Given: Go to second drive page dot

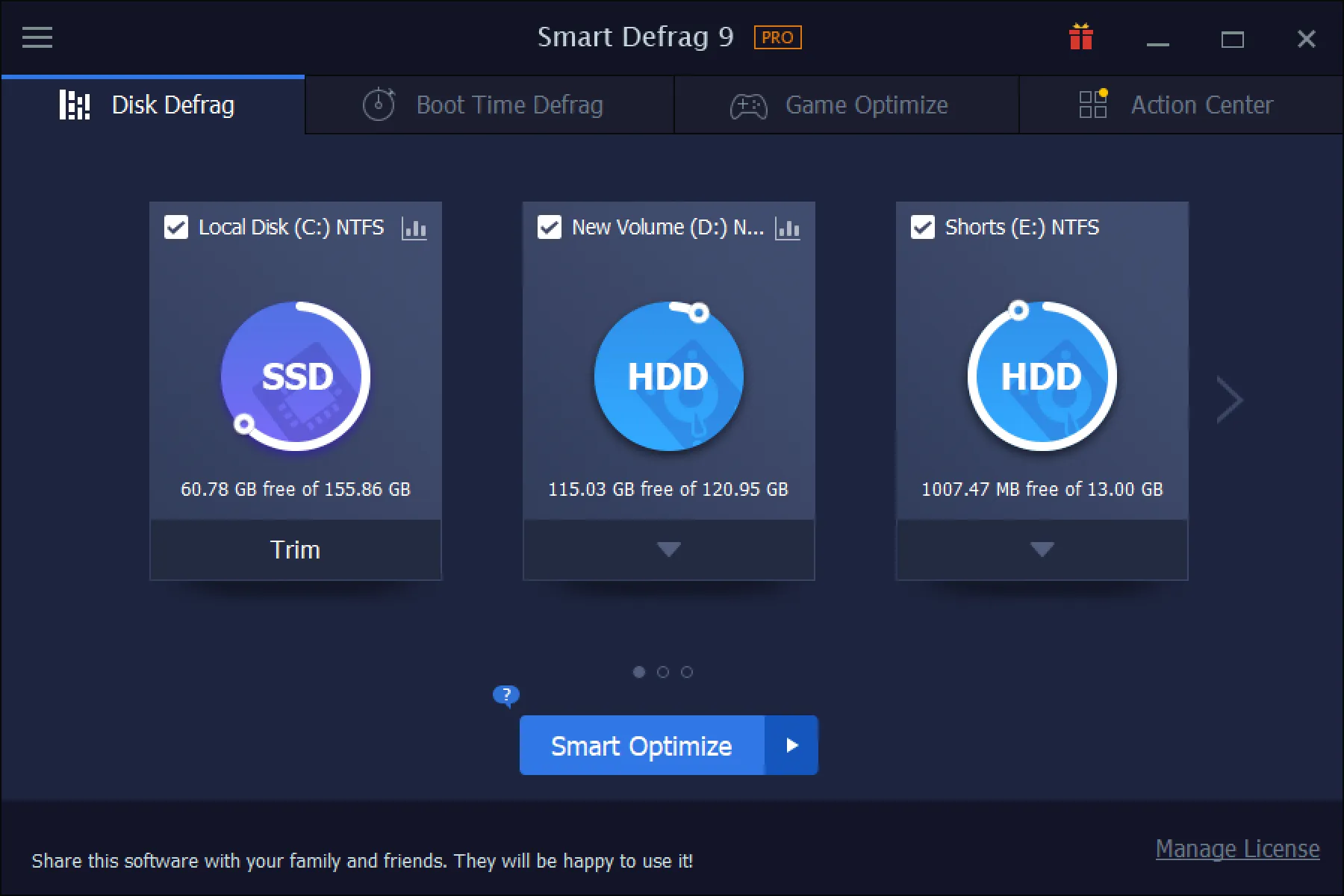Looking at the screenshot, I should click(663, 672).
